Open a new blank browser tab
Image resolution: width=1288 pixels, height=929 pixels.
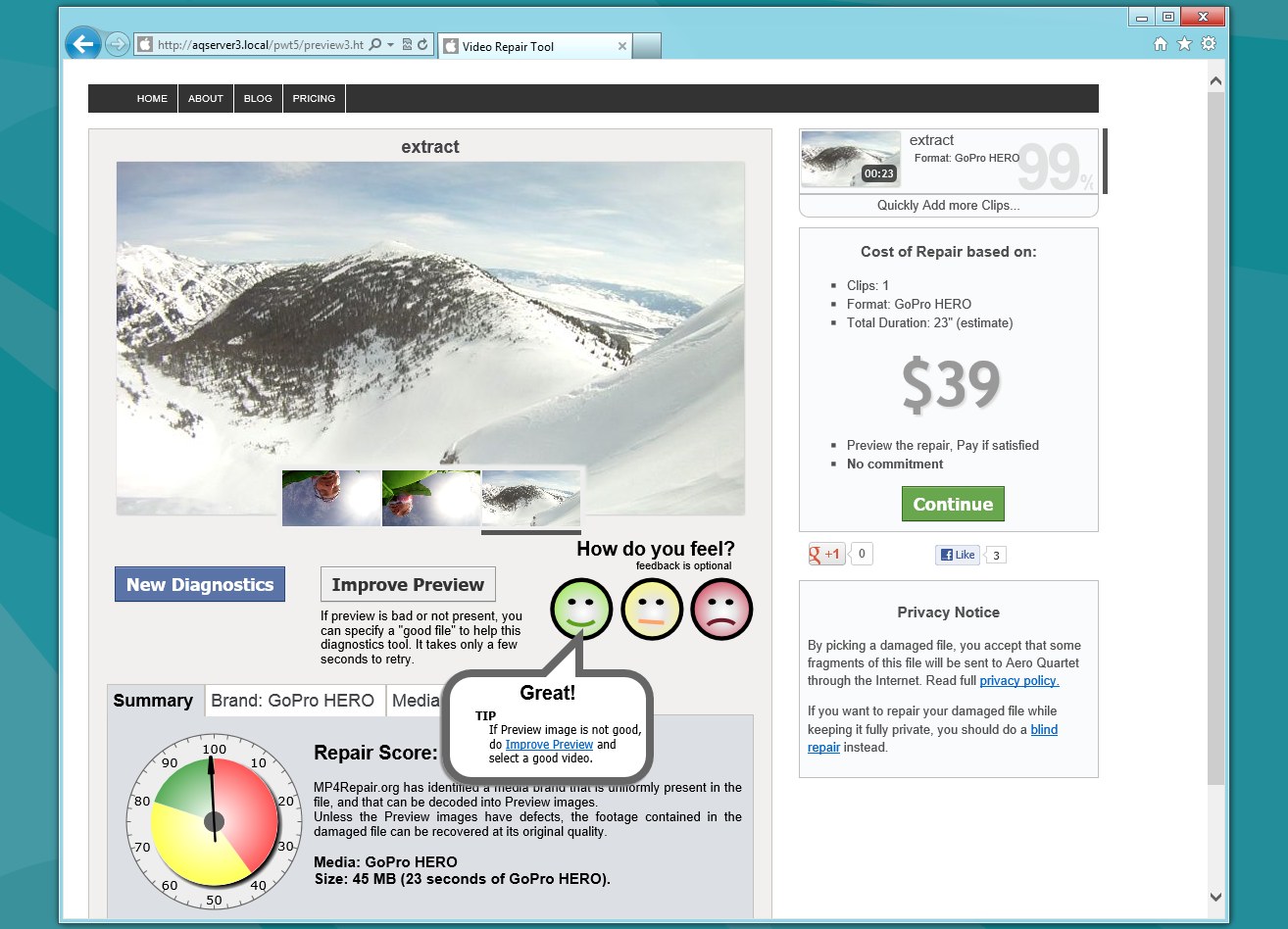tap(647, 46)
